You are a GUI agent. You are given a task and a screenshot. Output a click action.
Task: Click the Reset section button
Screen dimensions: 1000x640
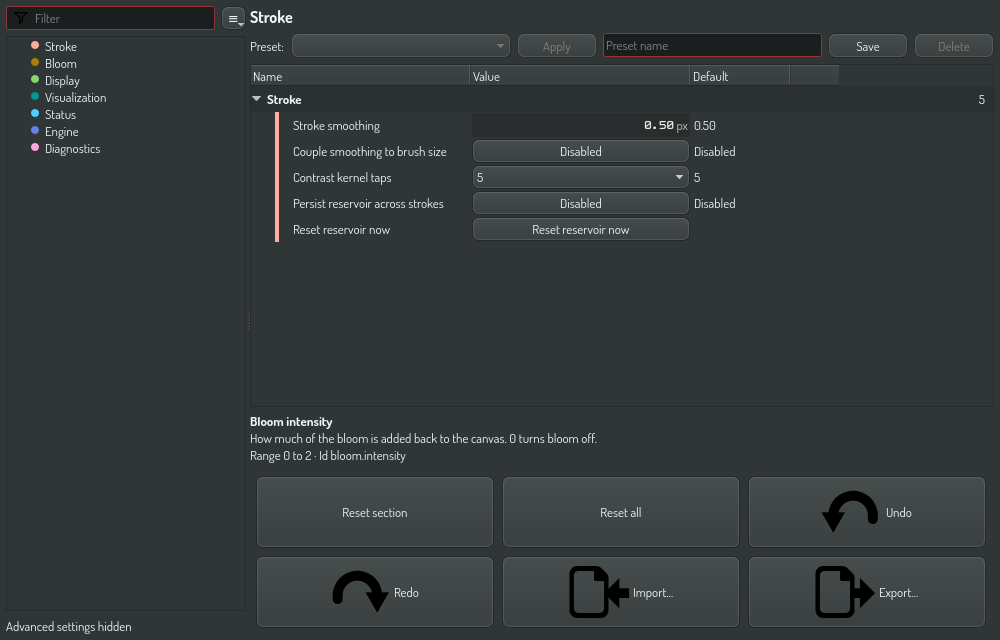pyautogui.click(x=374, y=512)
